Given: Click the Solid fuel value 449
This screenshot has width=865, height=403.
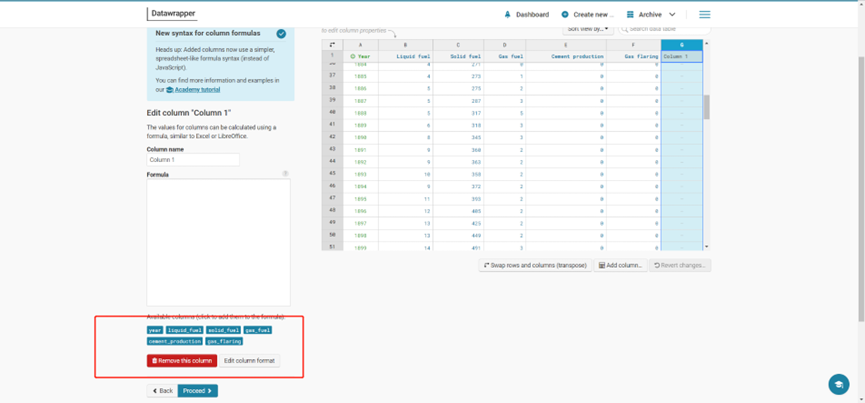Looking at the screenshot, I should coord(458,235).
